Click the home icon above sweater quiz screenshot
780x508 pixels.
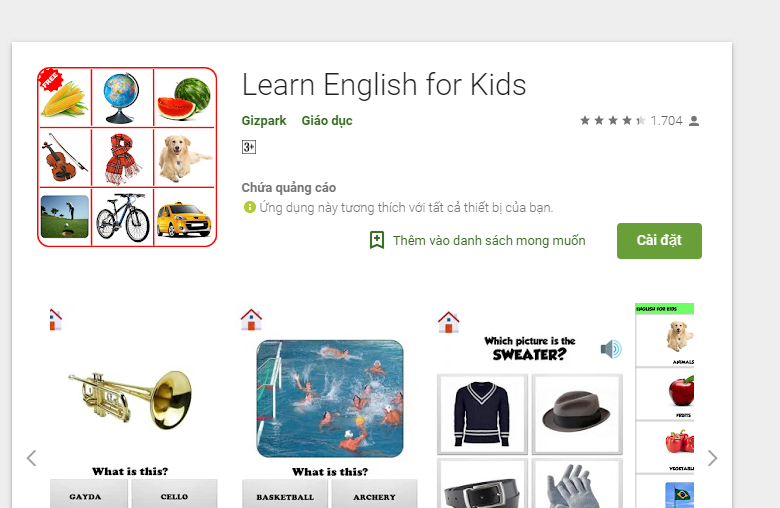coord(449,322)
